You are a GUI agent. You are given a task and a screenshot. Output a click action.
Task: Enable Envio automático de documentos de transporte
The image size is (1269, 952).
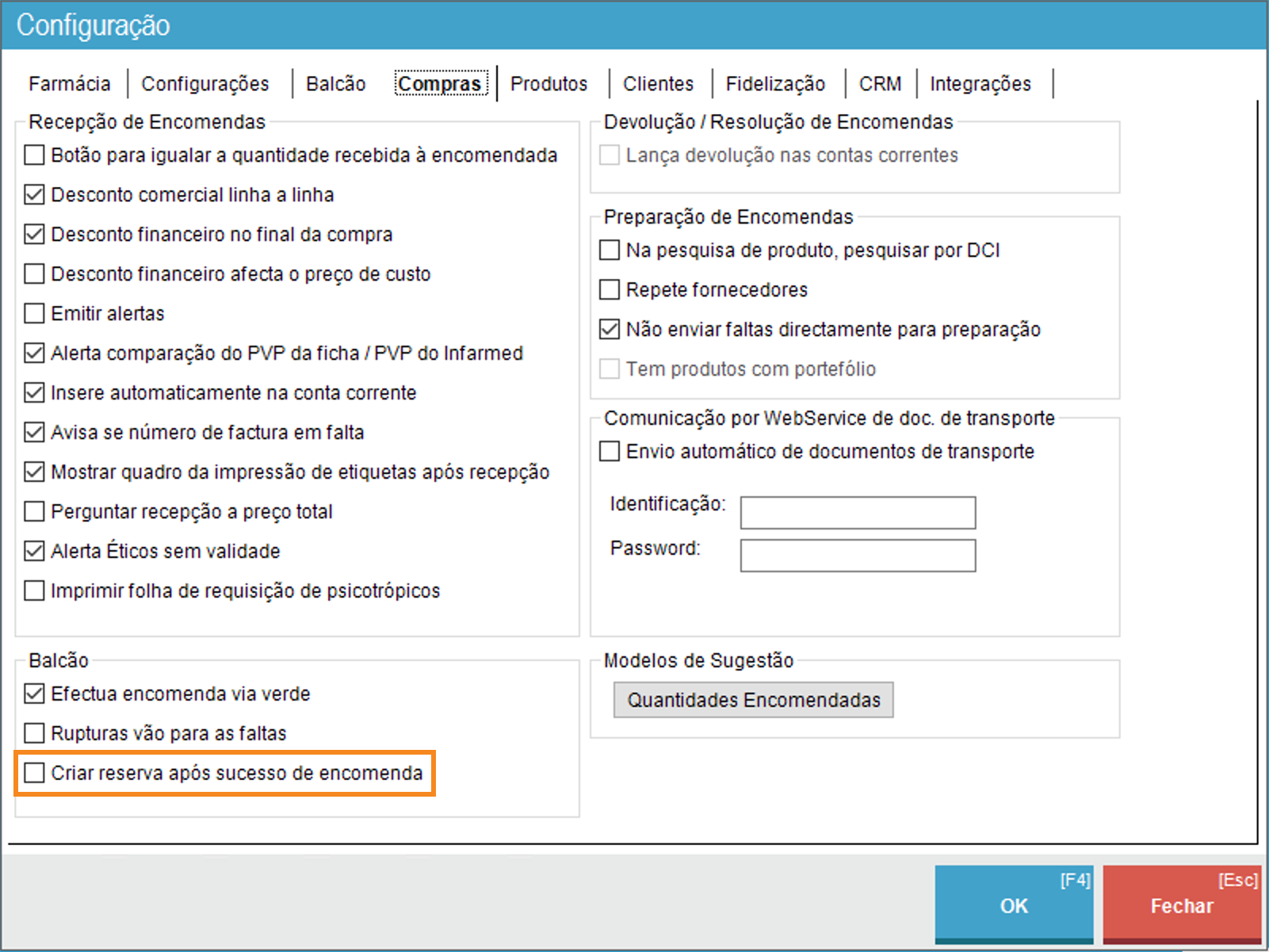click(610, 452)
